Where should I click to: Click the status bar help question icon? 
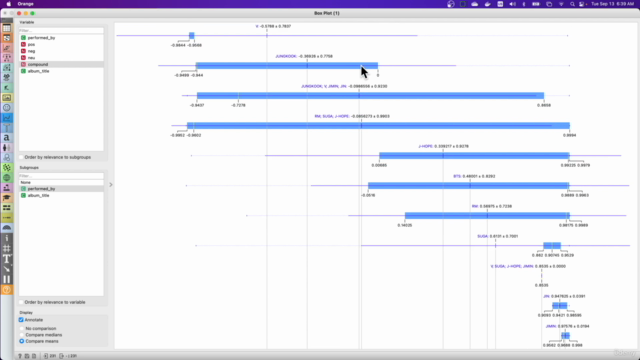[x=20, y=356]
